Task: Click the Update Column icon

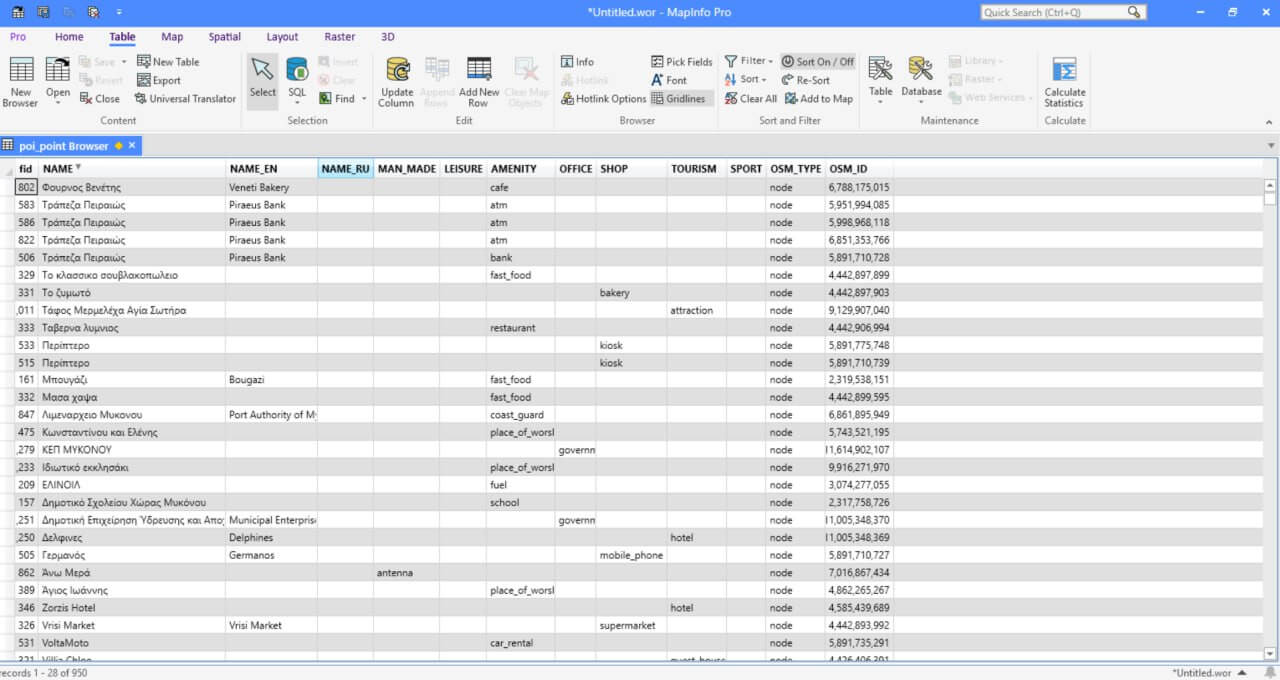Action: (x=396, y=80)
